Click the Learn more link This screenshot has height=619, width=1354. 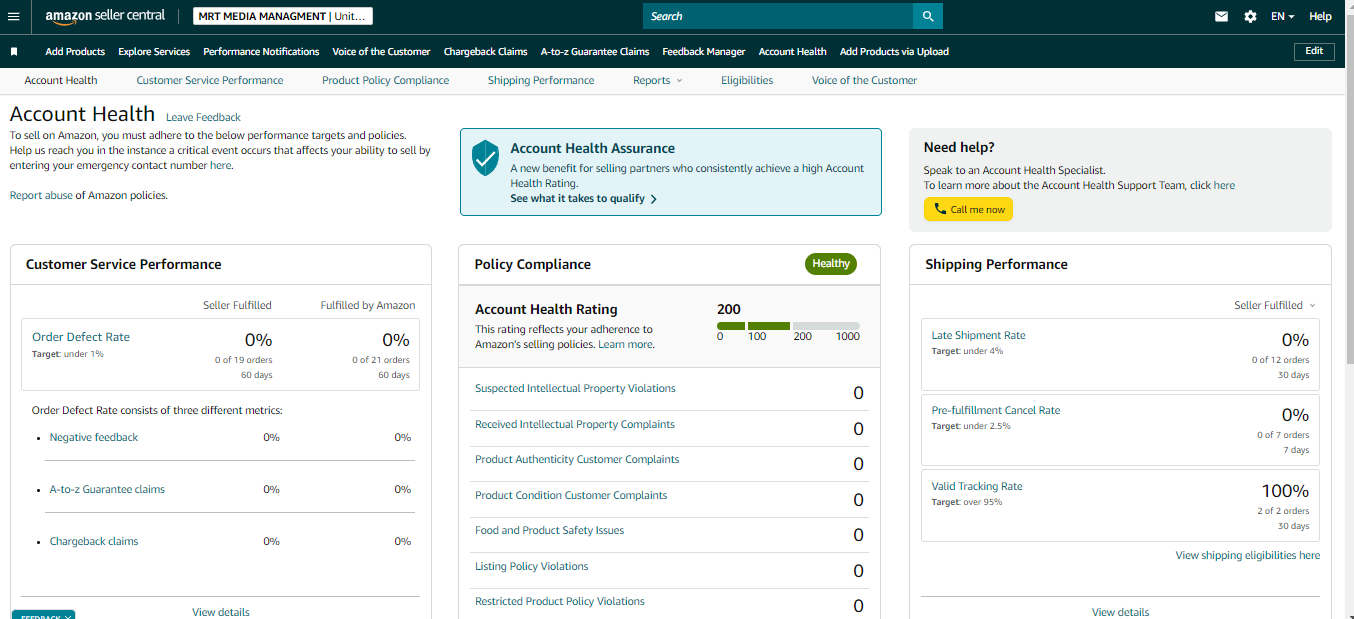[x=626, y=344]
